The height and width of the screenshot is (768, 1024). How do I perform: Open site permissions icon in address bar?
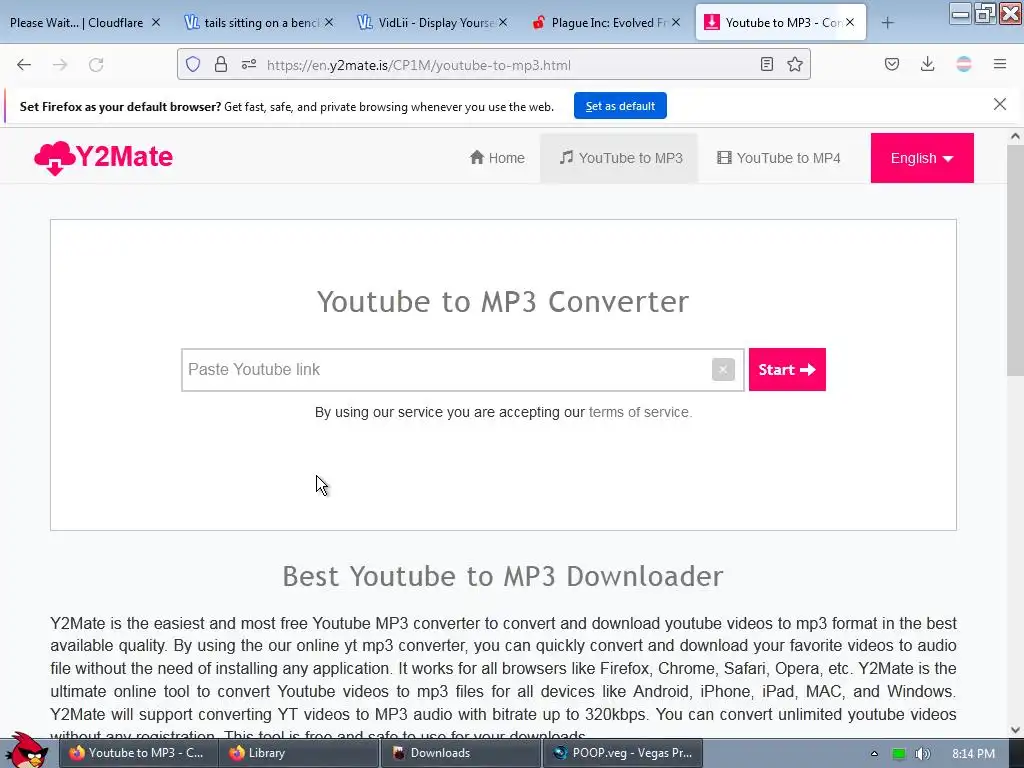[x=249, y=64]
